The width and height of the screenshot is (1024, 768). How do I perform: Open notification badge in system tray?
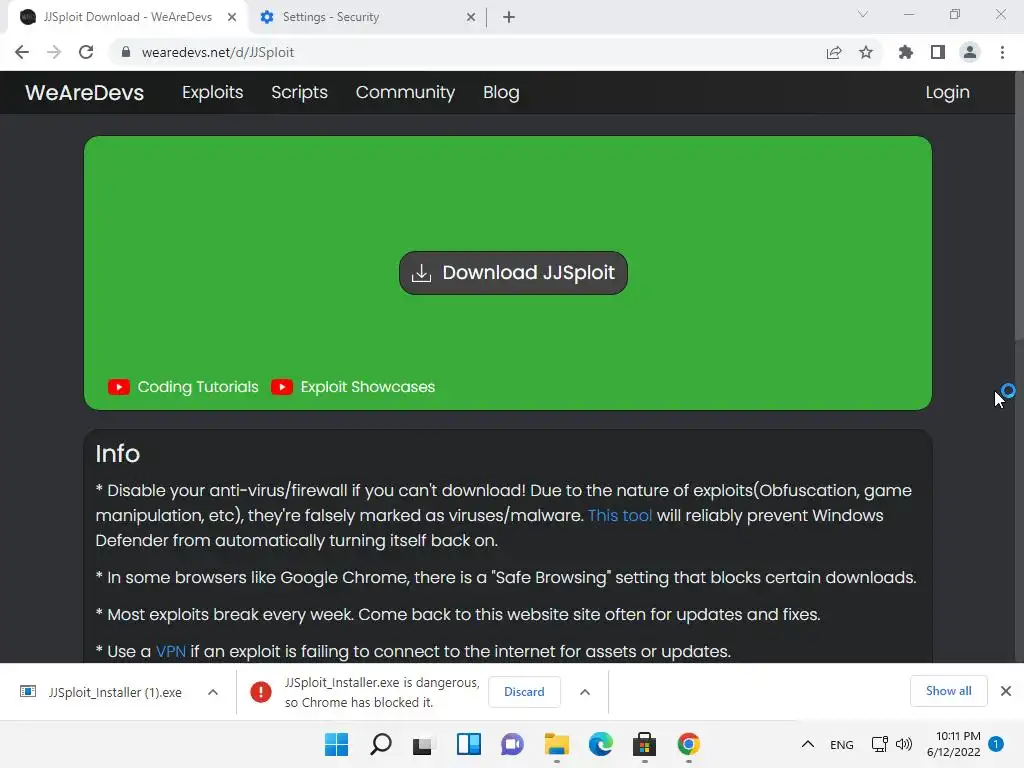coord(996,744)
